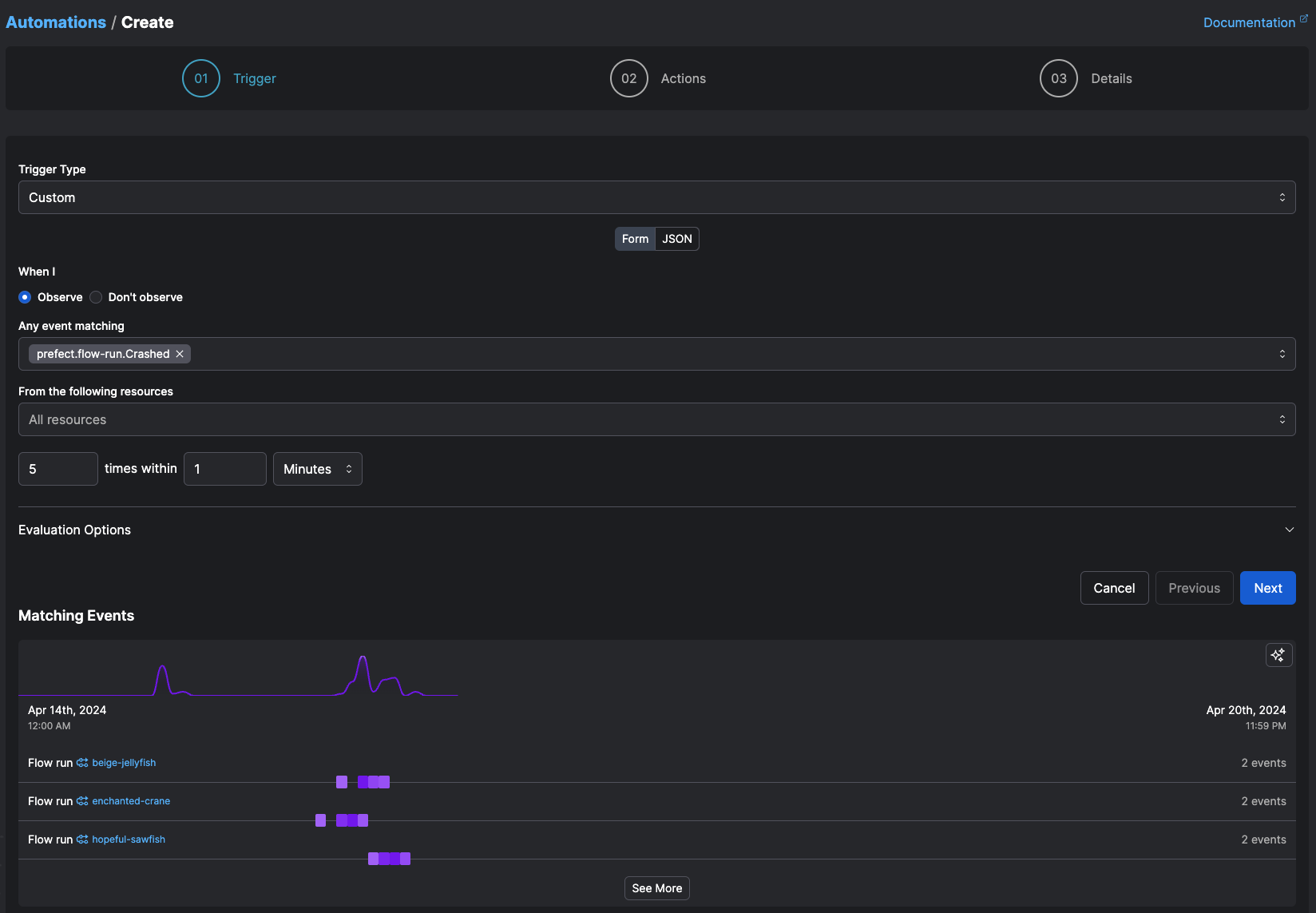Click the Next button
The height and width of the screenshot is (913, 1316).
point(1267,588)
